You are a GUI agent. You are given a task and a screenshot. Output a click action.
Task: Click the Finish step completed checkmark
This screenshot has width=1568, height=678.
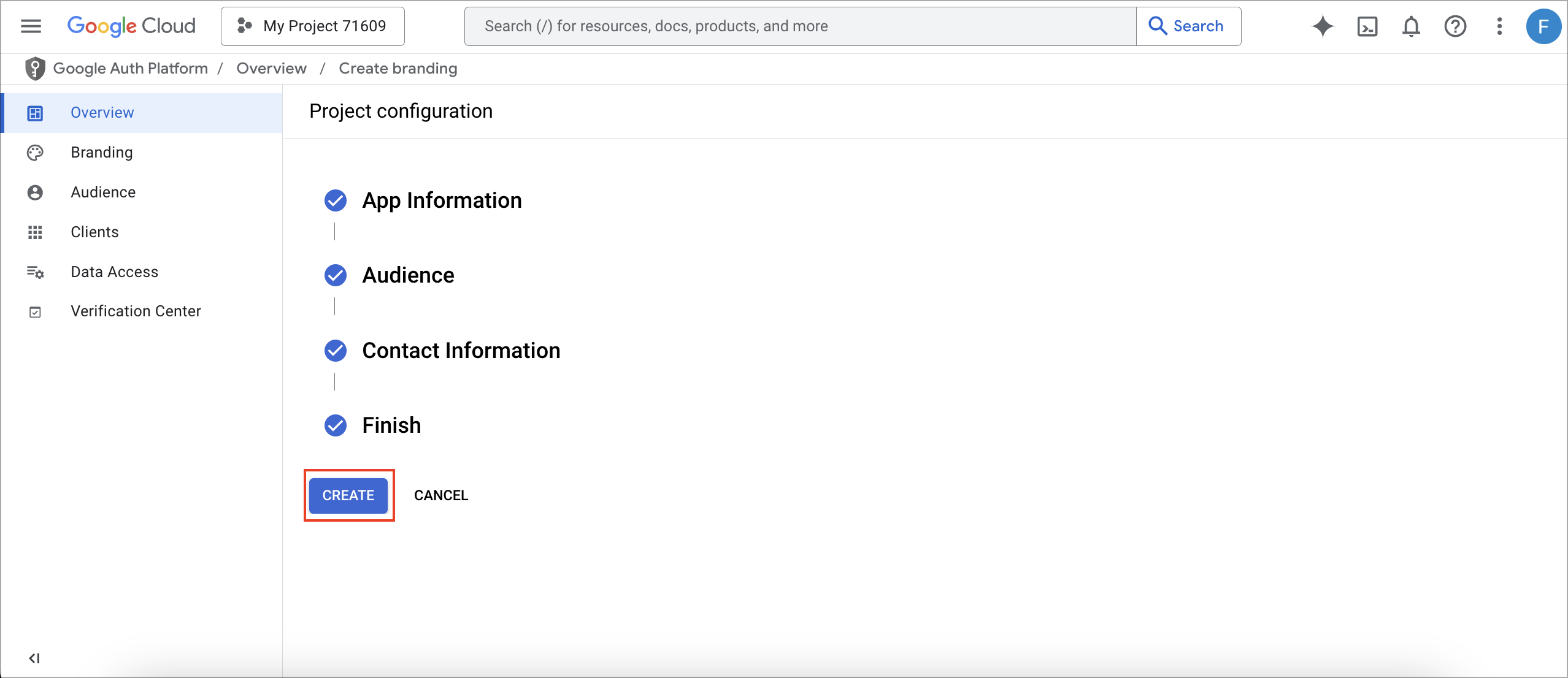pyautogui.click(x=336, y=425)
